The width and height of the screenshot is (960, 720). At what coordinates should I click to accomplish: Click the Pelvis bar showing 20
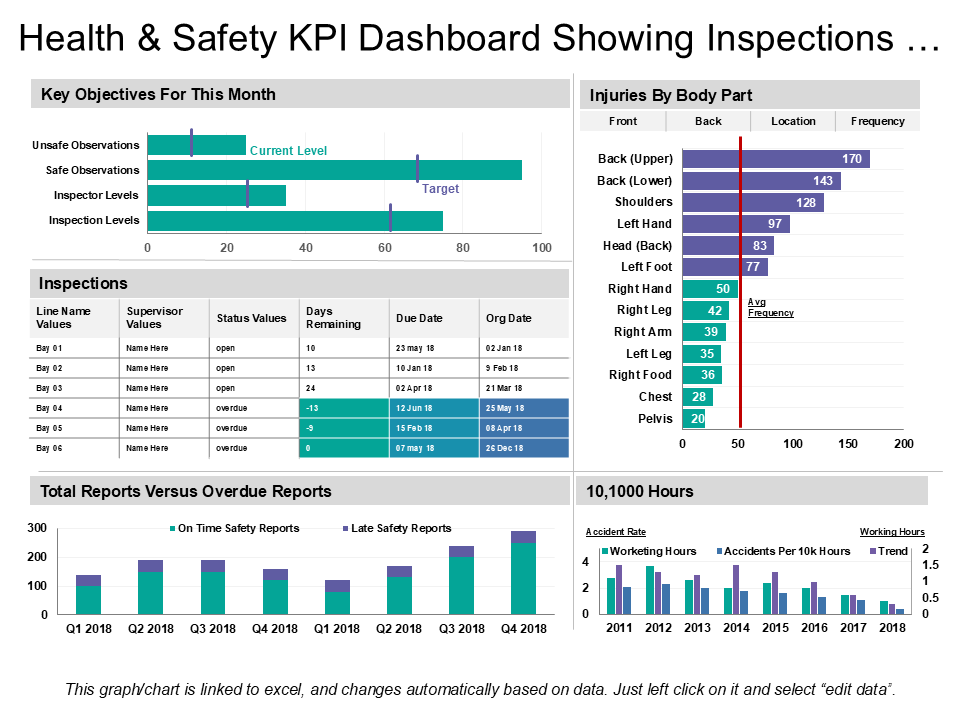click(694, 419)
